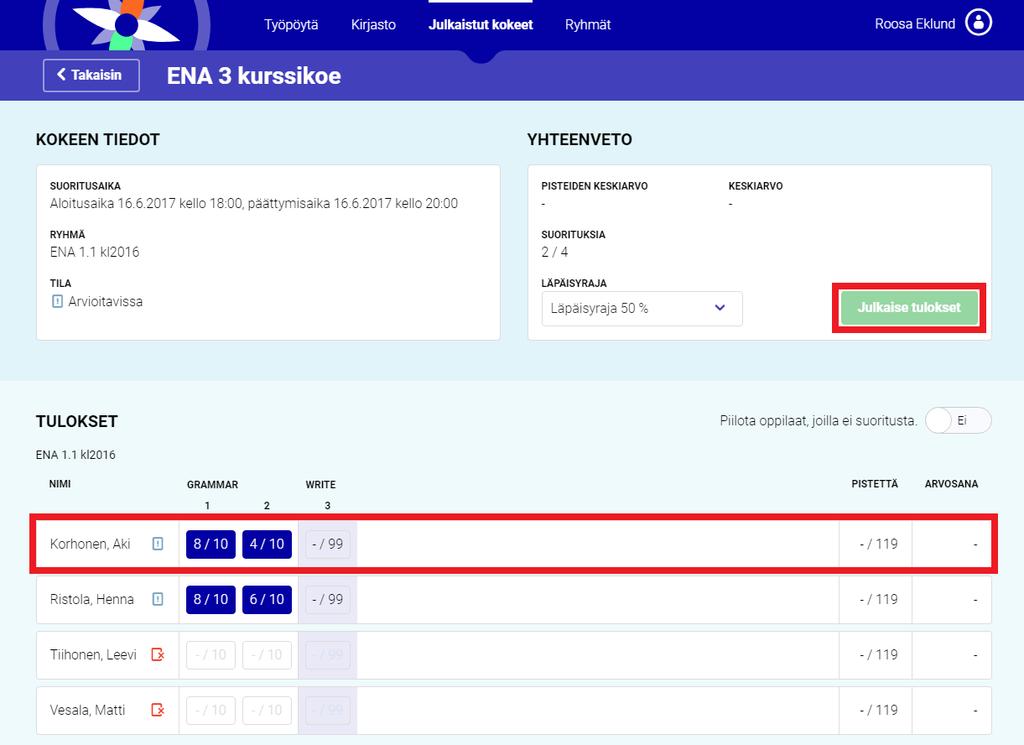Click Tiihonen's - / 99 write score cell
This screenshot has height=745, width=1024.
pos(328,655)
